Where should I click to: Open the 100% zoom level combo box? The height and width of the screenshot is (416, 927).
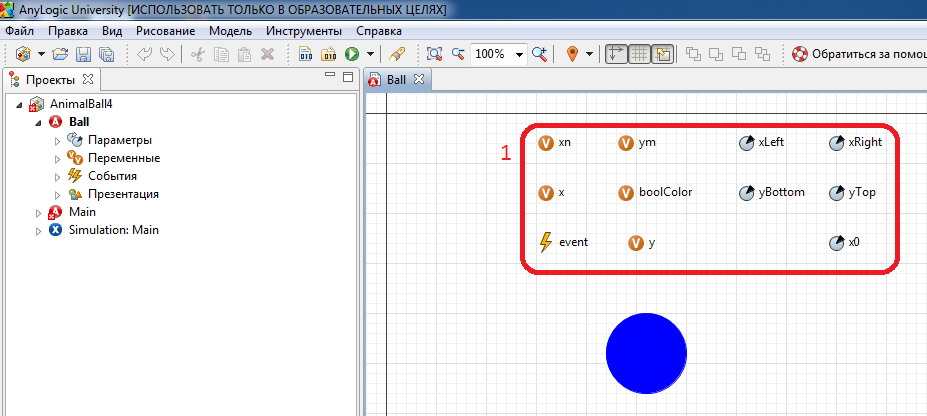499,54
